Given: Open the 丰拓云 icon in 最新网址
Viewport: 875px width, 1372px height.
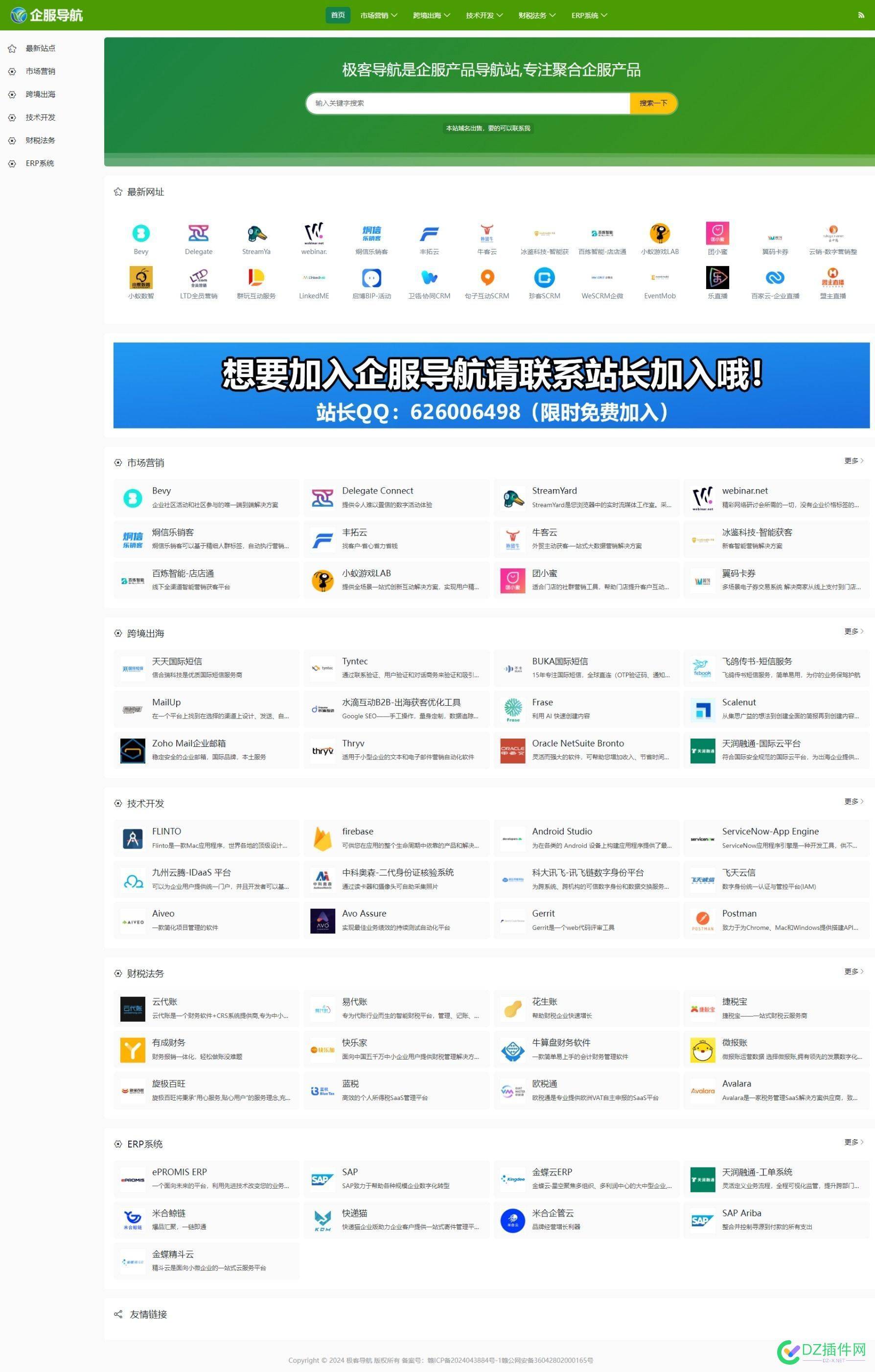Looking at the screenshot, I should [x=429, y=233].
